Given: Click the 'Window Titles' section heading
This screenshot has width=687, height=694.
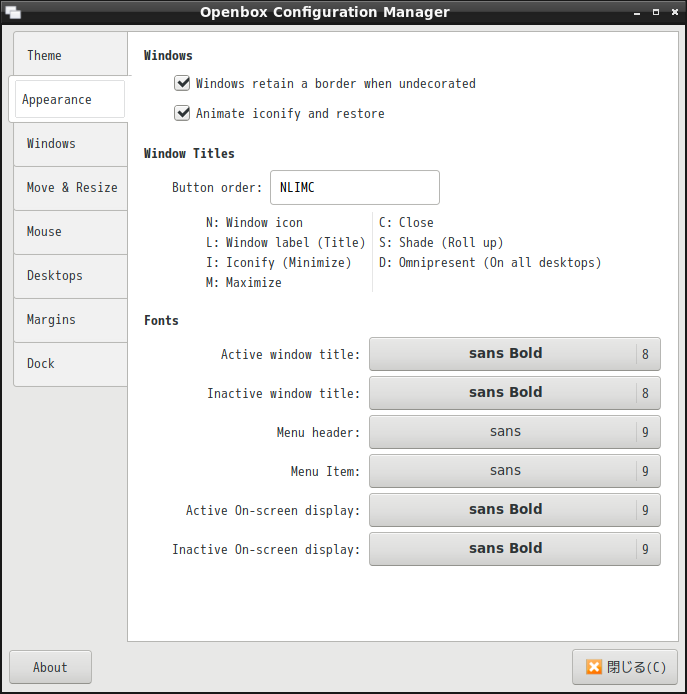Looking at the screenshot, I should [189, 154].
